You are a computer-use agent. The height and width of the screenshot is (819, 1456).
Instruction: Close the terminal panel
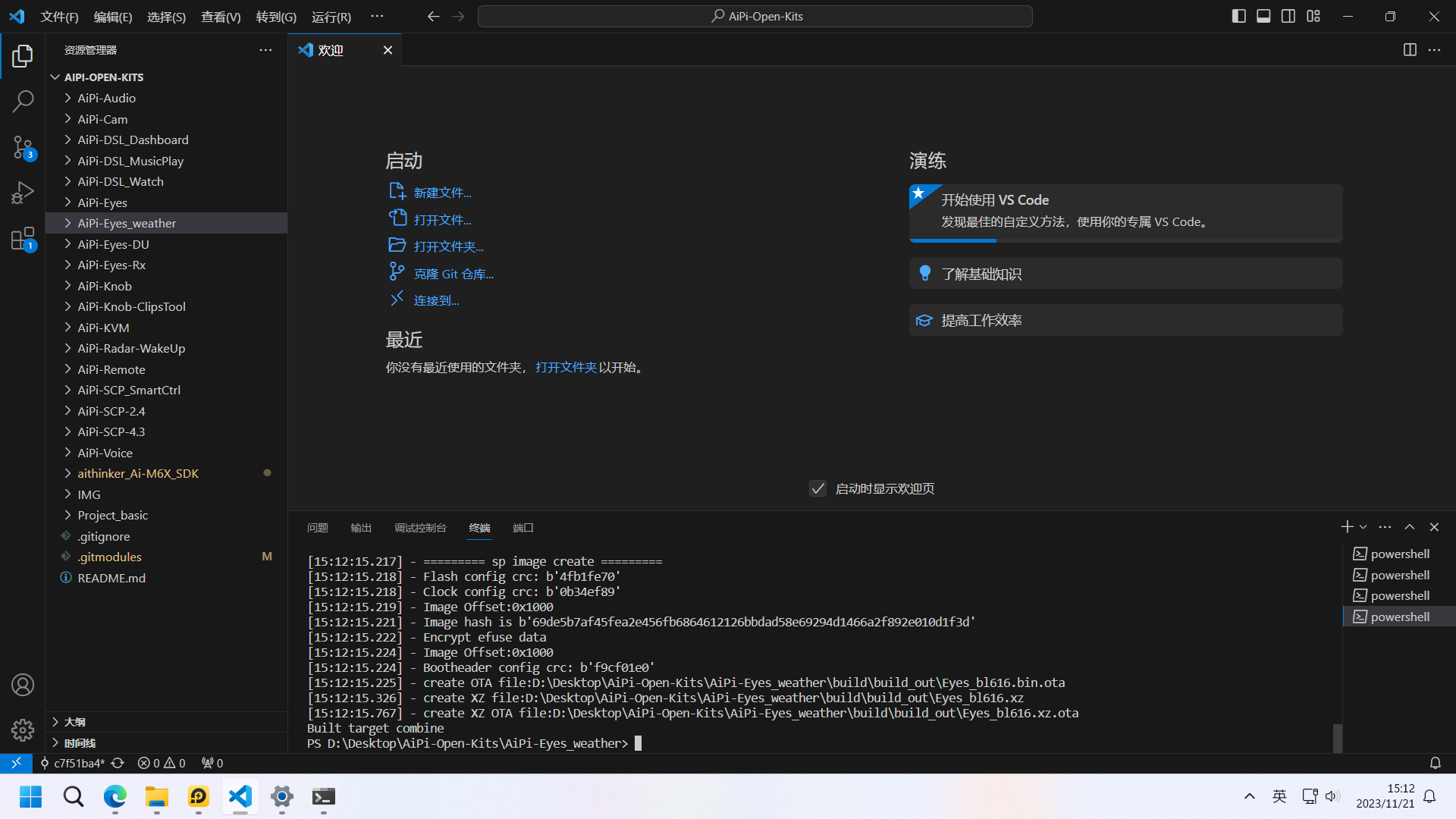click(x=1434, y=527)
